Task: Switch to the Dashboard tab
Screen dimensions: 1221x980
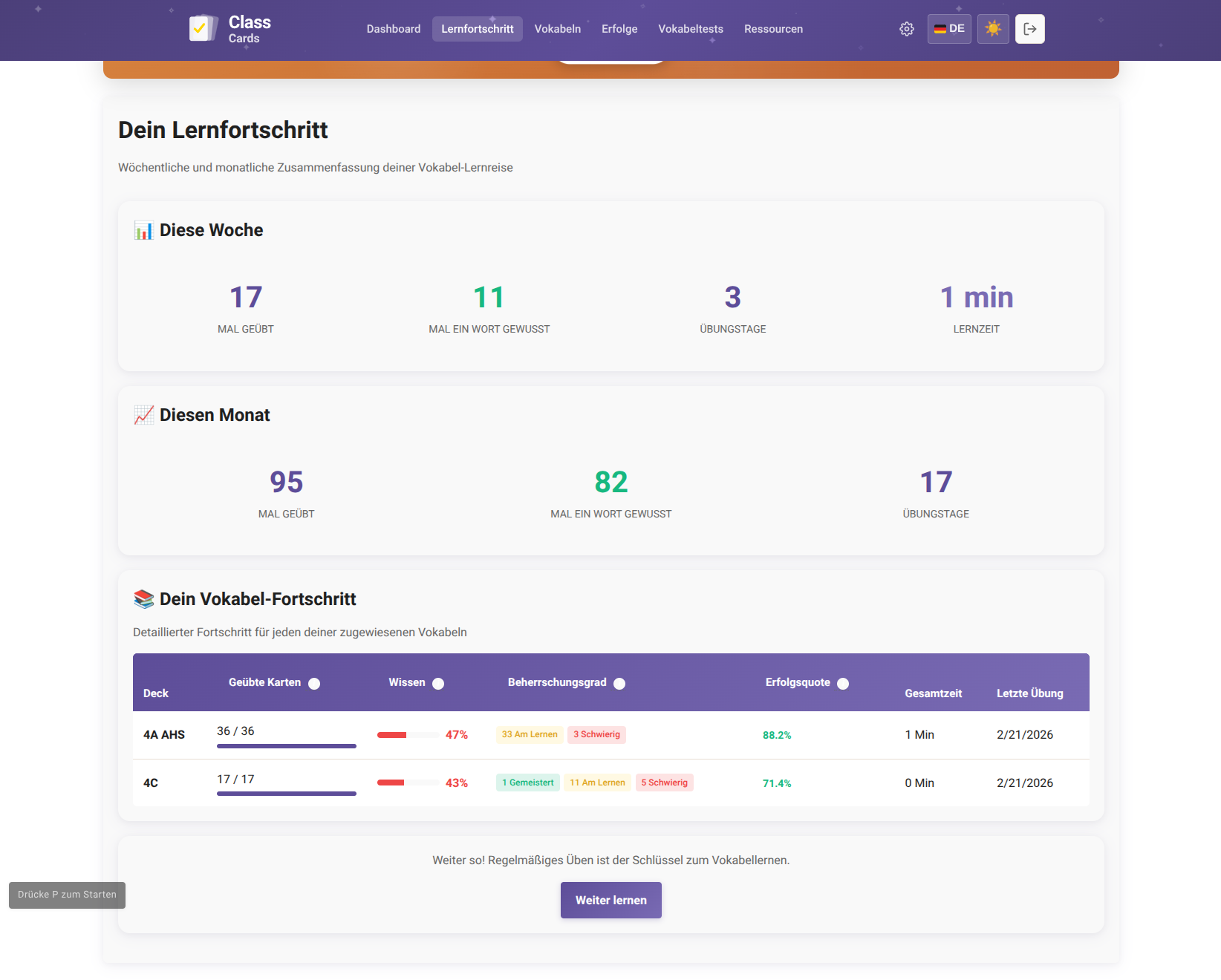Action: [x=393, y=28]
